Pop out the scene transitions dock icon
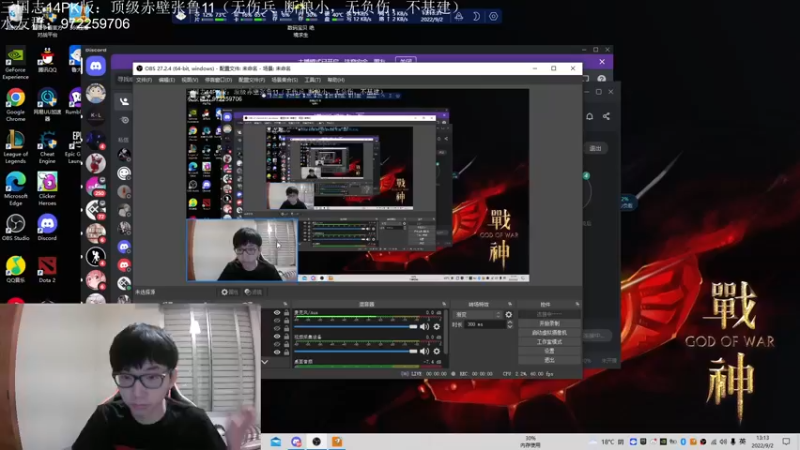Viewport: 800px width, 450px height. 510,304
